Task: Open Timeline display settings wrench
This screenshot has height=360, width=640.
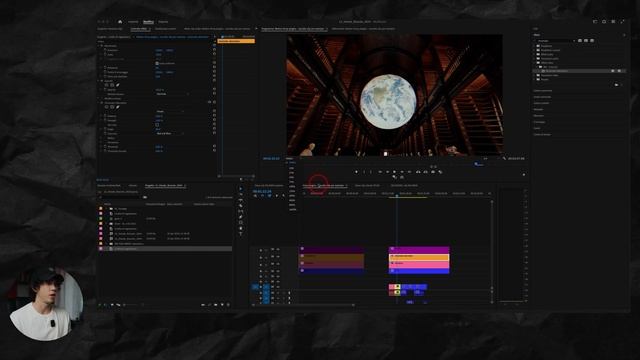Action: (x=284, y=196)
